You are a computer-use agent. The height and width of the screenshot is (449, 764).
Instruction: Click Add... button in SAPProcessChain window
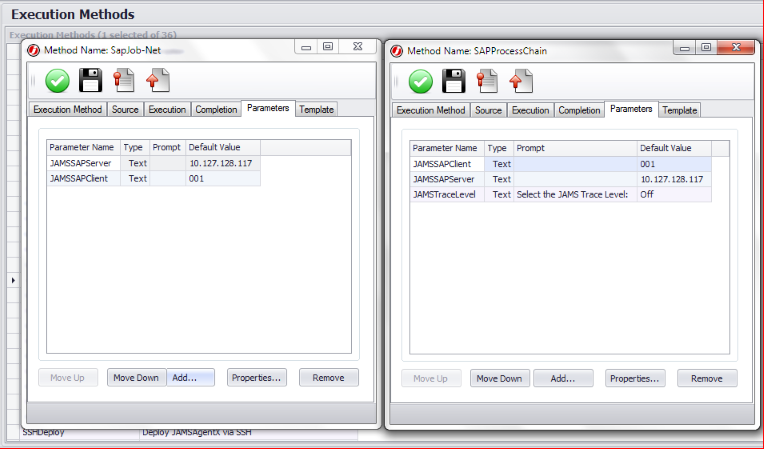563,378
